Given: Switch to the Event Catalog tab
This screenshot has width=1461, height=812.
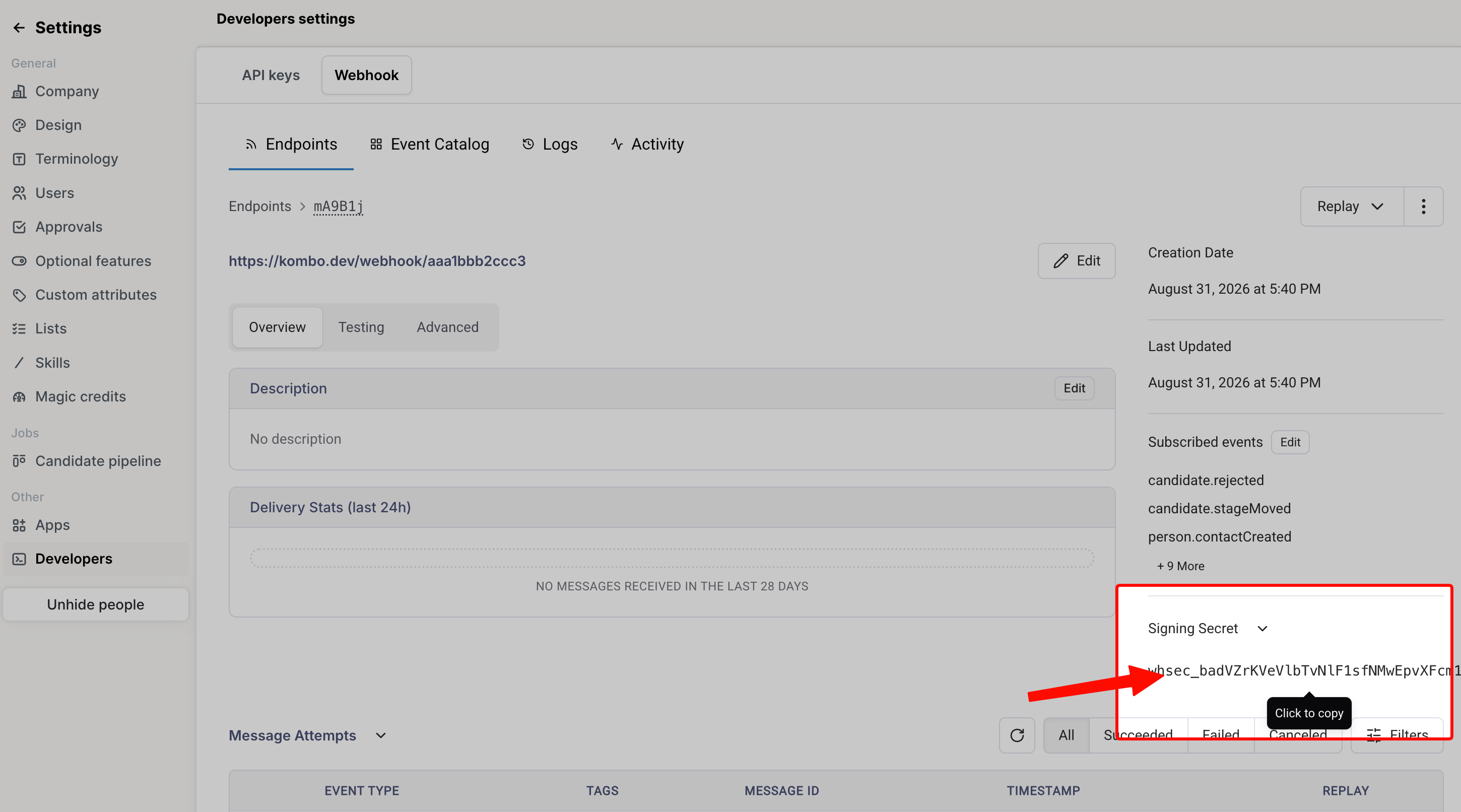Looking at the screenshot, I should click(x=429, y=144).
